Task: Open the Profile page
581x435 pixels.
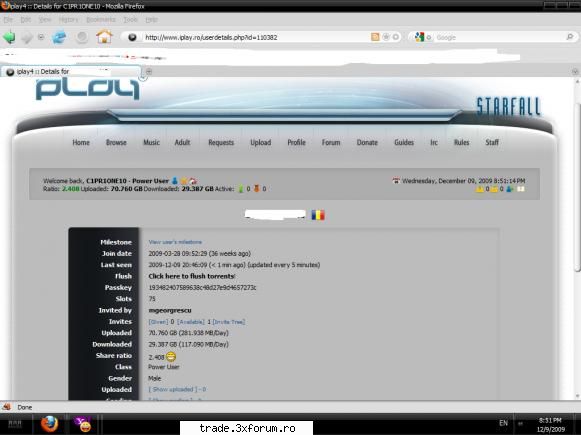Action: (296, 142)
